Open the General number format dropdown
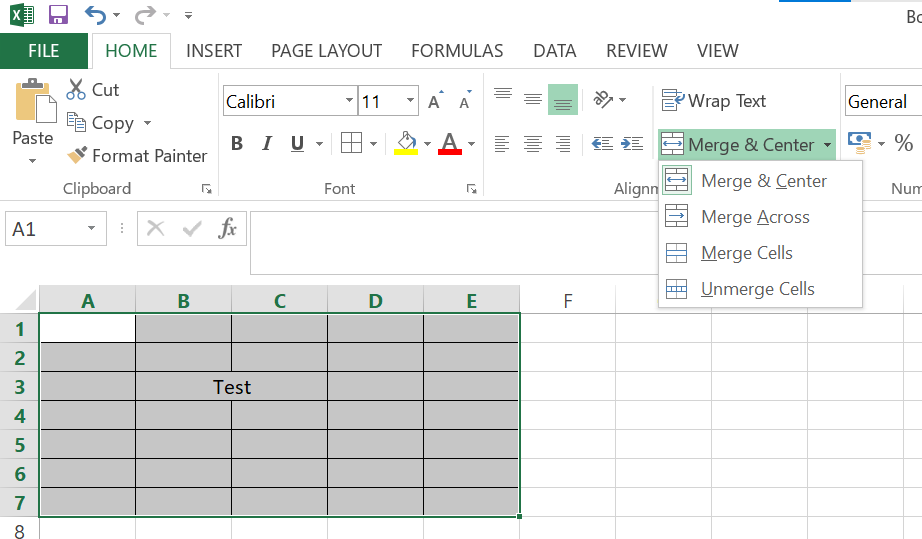The width and height of the screenshot is (922, 539). (883, 101)
